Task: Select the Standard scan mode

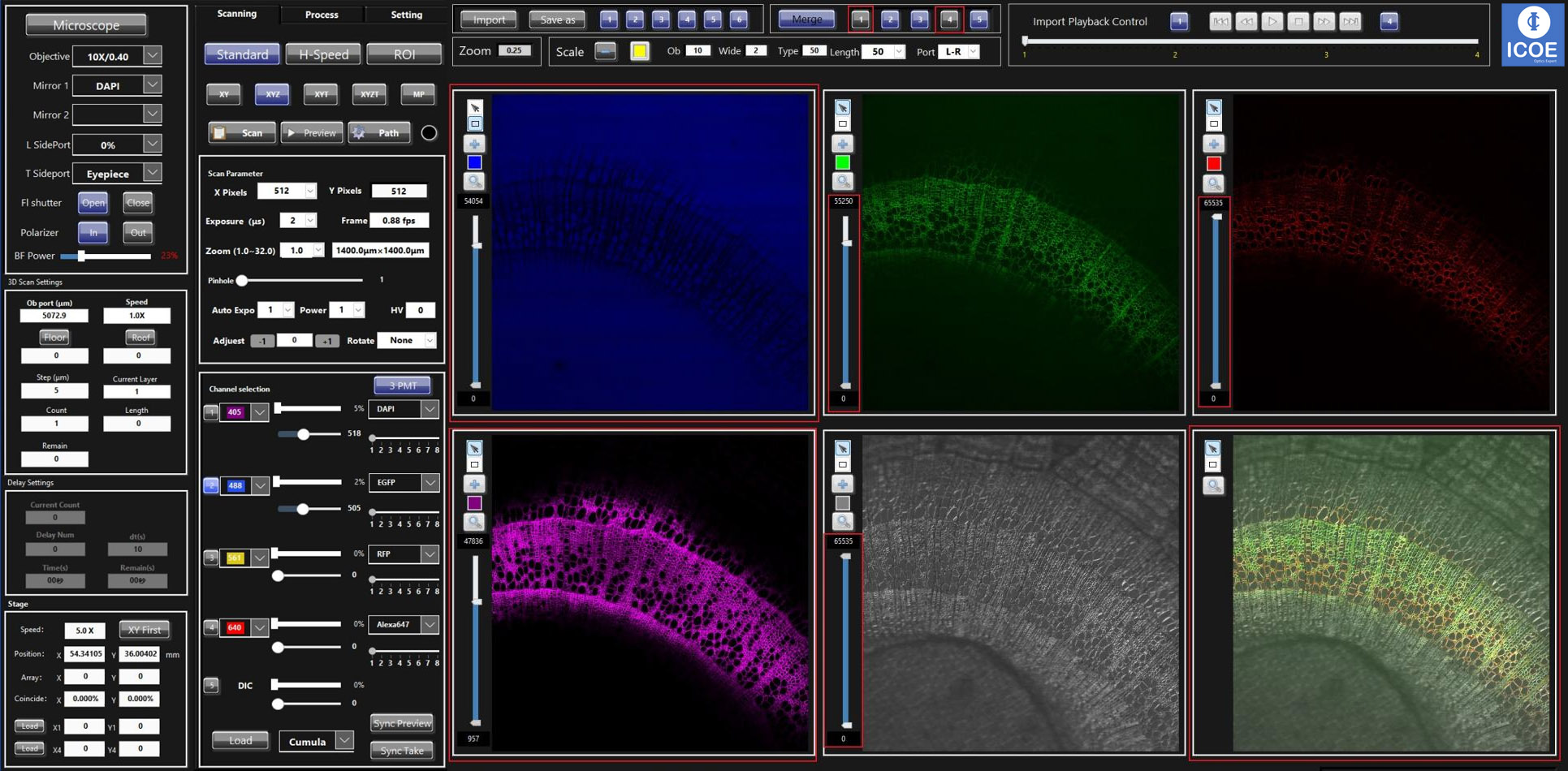Action: tap(242, 54)
